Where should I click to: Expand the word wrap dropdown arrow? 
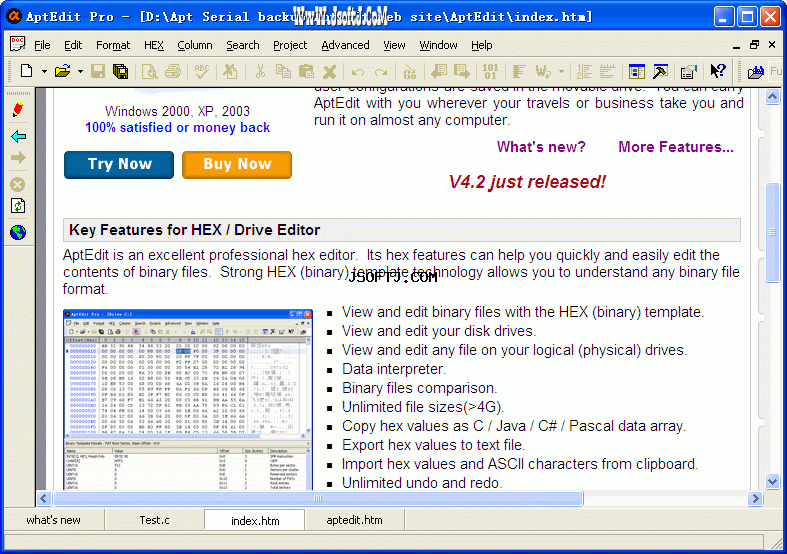tap(561, 72)
